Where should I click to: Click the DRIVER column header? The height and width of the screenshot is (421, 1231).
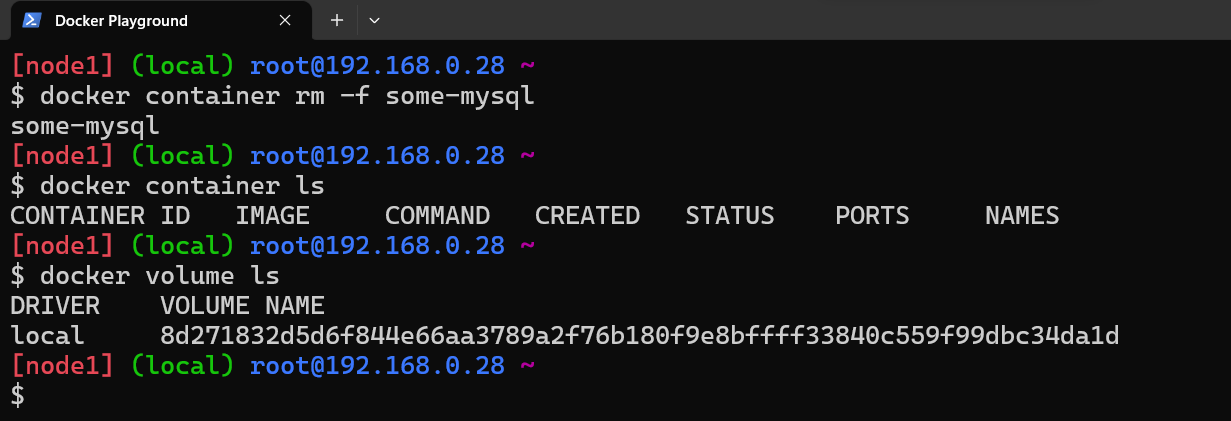tap(55, 305)
